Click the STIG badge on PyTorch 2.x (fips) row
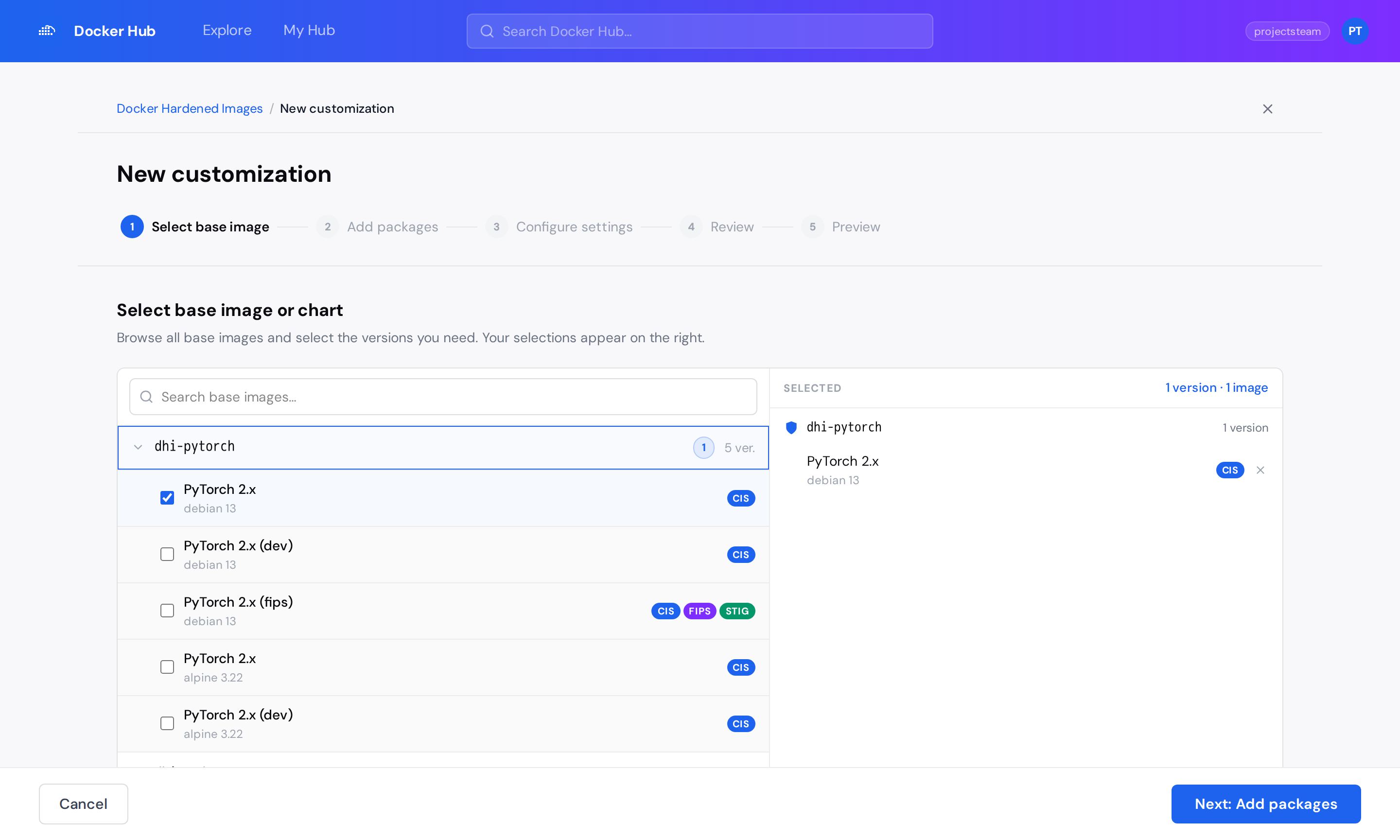The height and width of the screenshot is (840, 1400). (737, 611)
